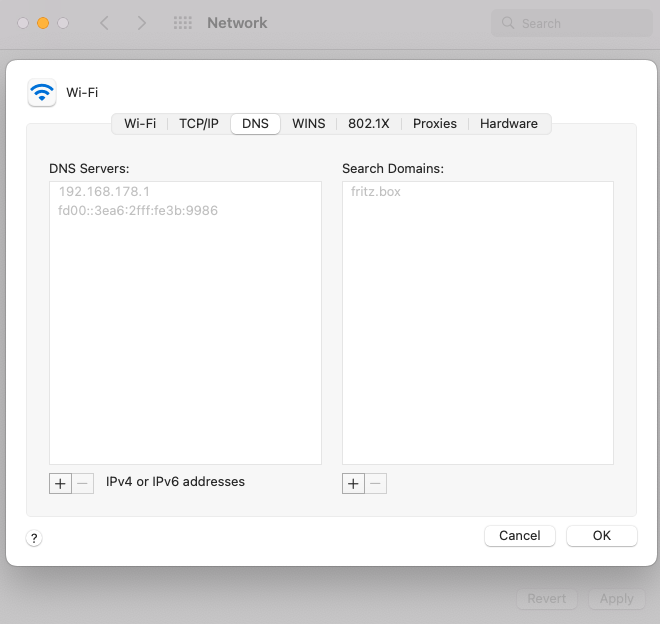Select the WINS tab
The image size is (660, 624).
click(x=308, y=124)
